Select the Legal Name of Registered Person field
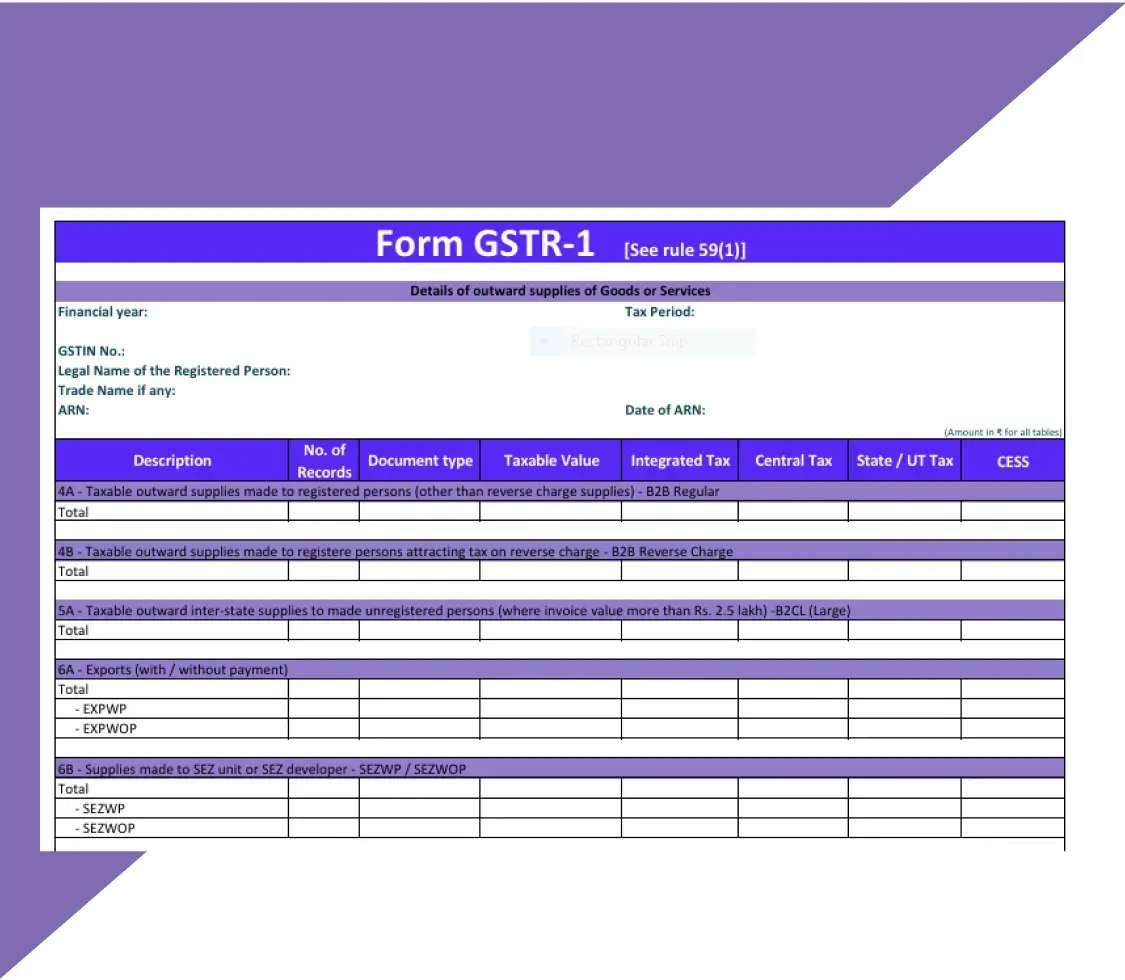Screen dimensions: 1125x980 (174, 371)
